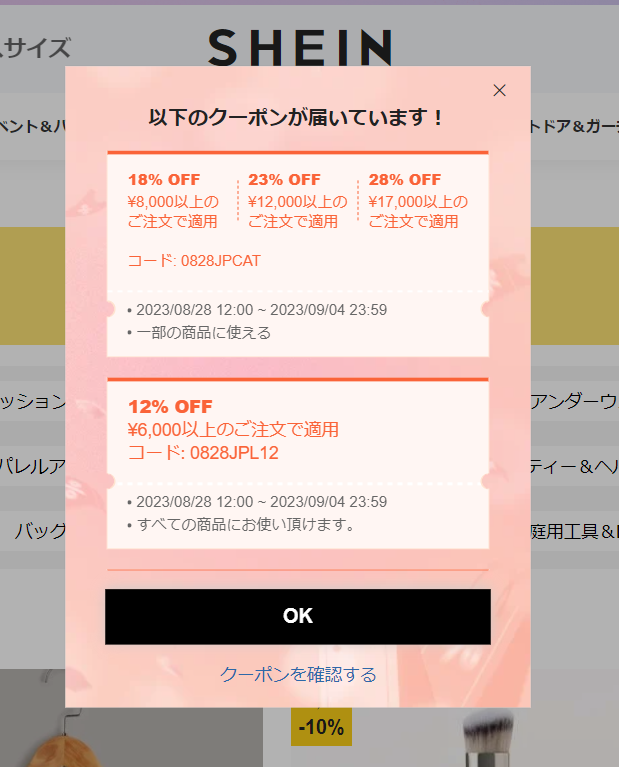Select the ッション category on the left
This screenshot has height=767, width=619.
[32, 401]
